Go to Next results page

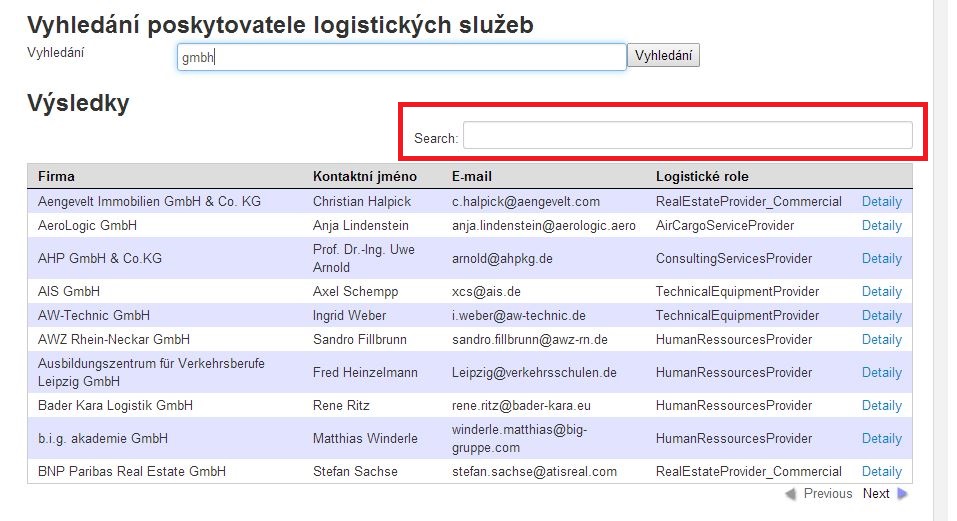(x=876, y=494)
